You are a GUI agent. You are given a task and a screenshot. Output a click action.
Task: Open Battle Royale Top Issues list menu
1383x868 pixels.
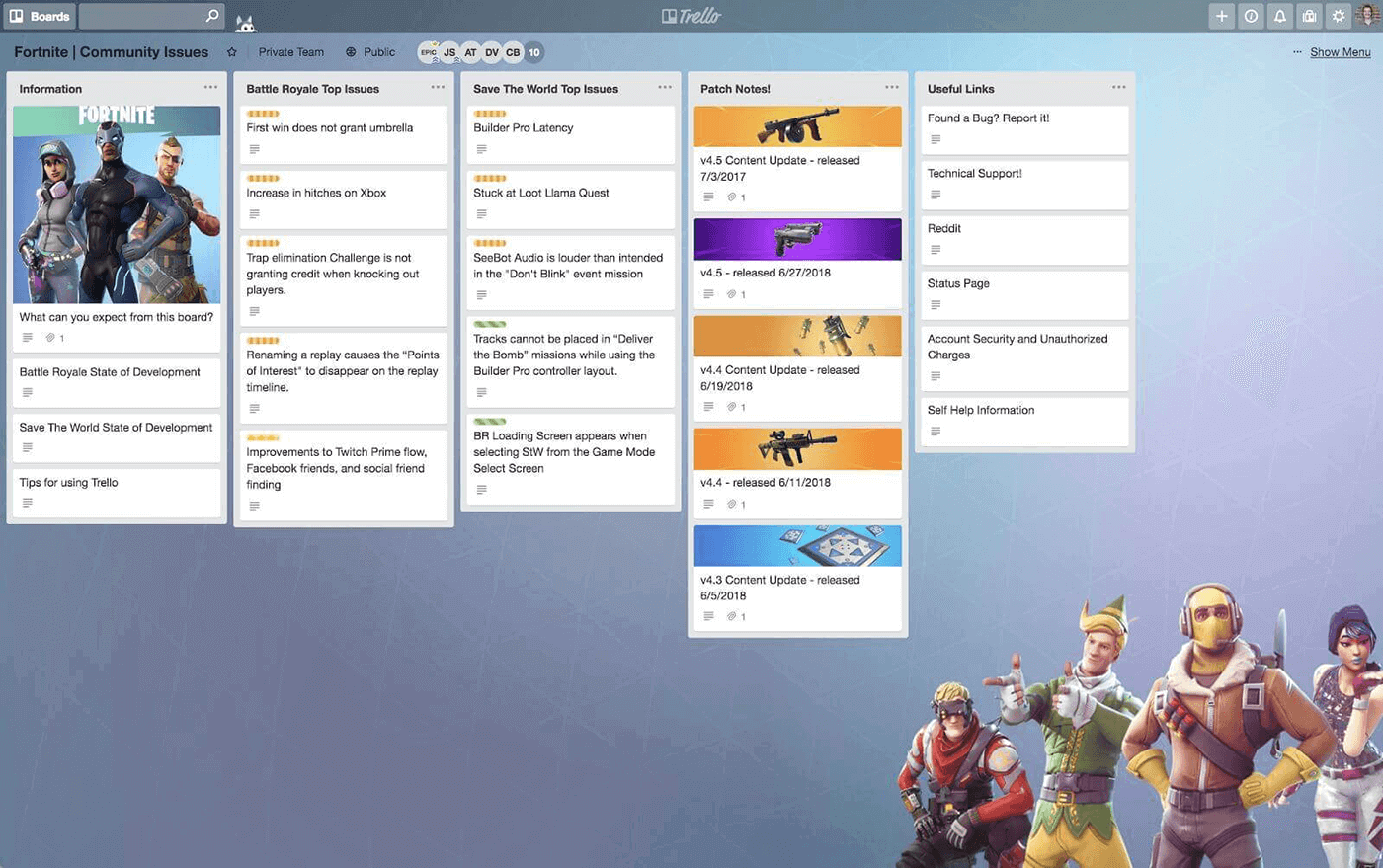(438, 87)
